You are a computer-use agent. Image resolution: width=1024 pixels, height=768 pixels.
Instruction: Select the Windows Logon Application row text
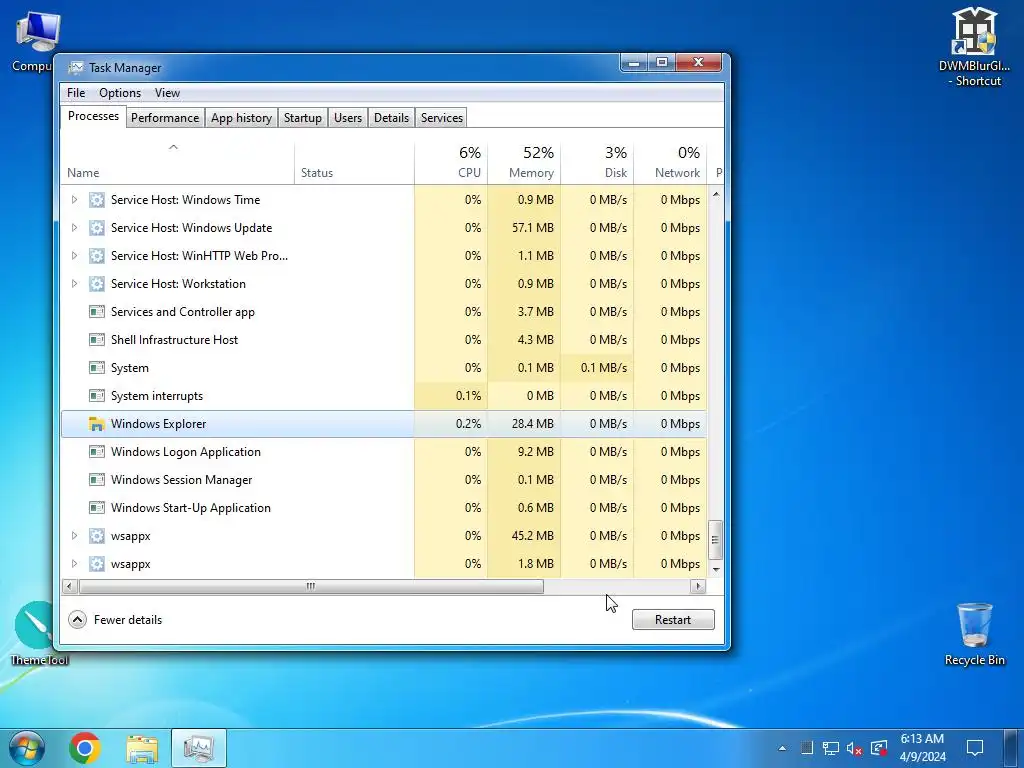pyautogui.click(x=185, y=452)
